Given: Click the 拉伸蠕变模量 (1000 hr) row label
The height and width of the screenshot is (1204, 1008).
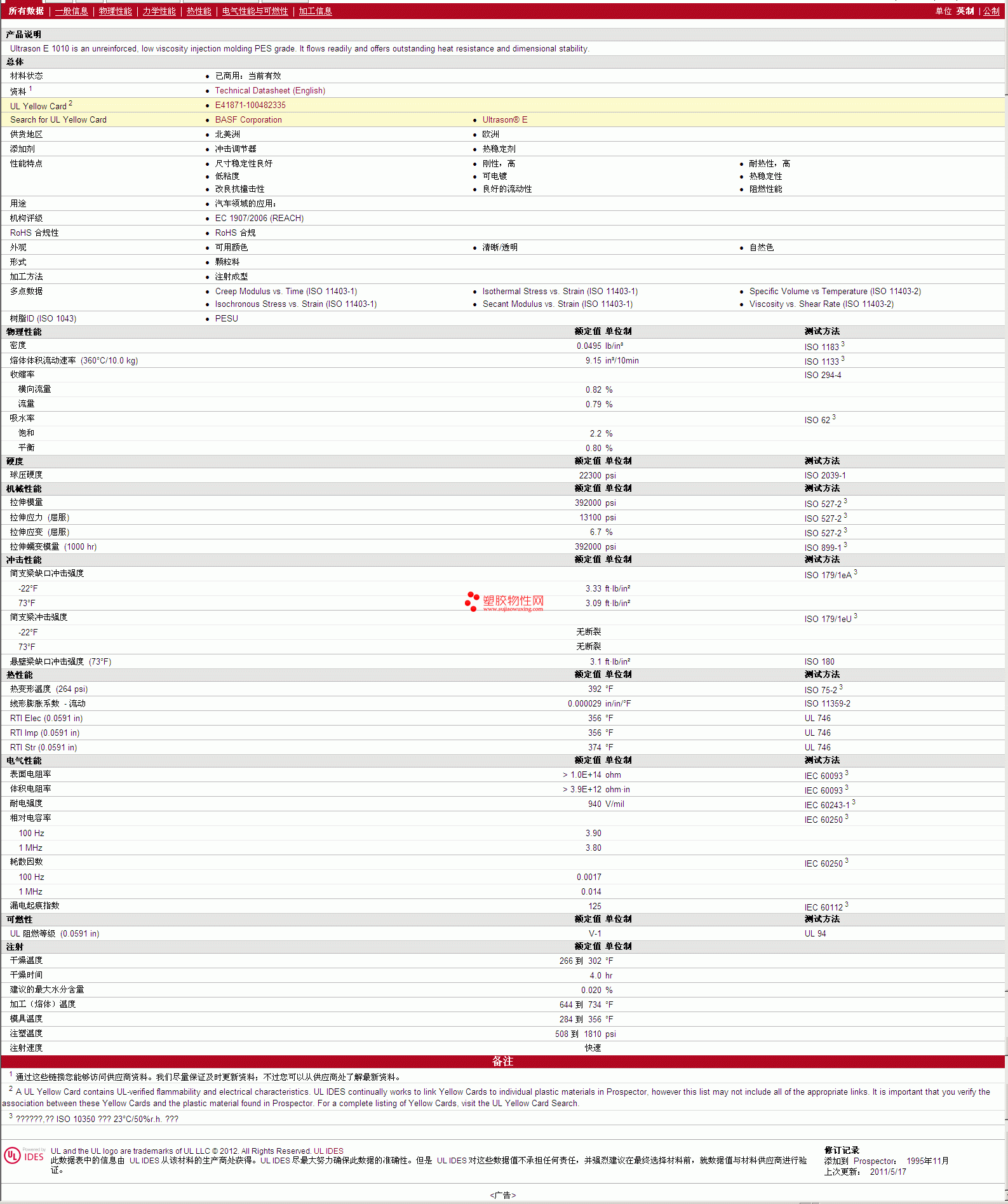Looking at the screenshot, I should click(53, 546).
